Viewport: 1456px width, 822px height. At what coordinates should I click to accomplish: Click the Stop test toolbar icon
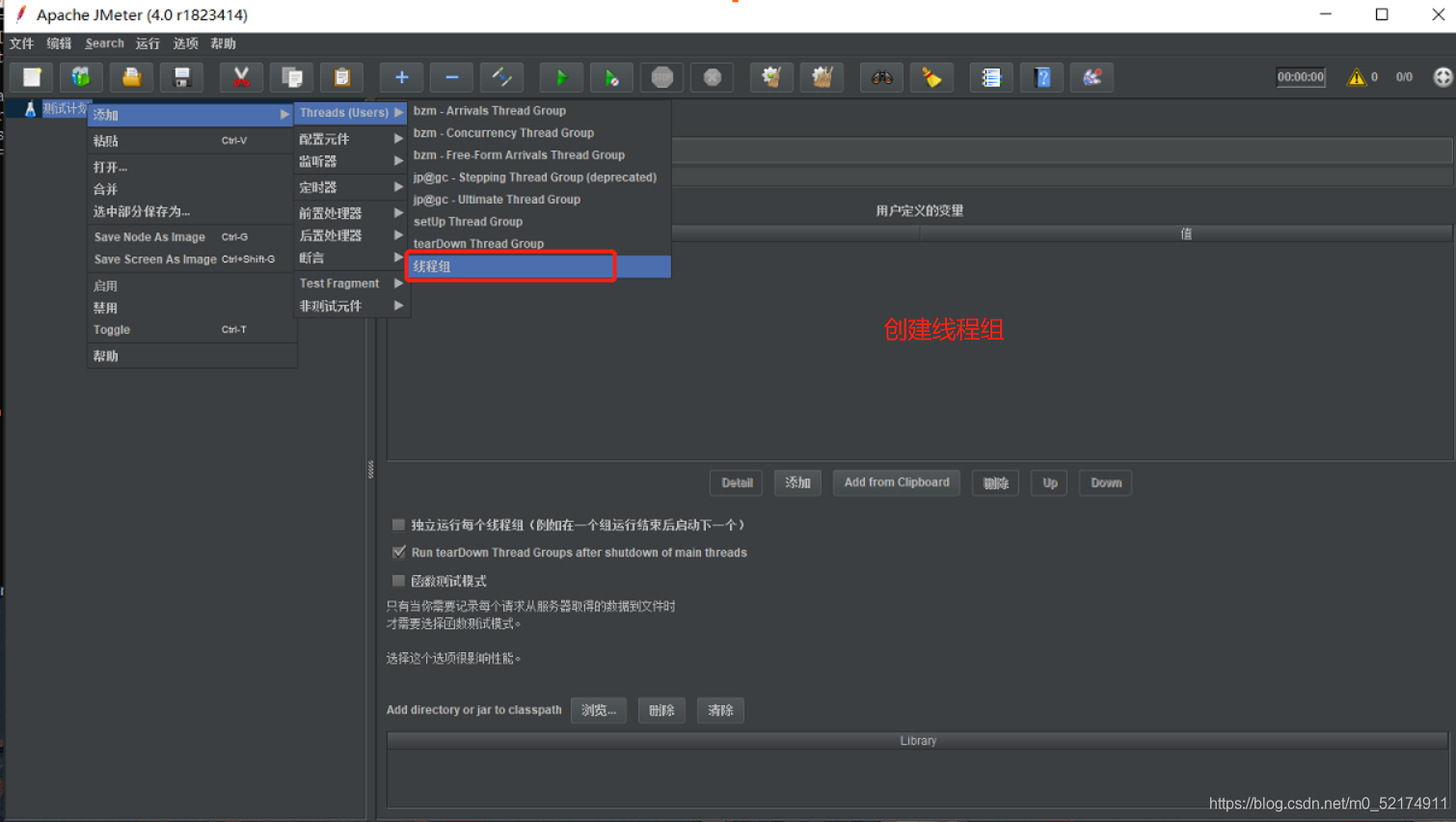tap(661, 77)
